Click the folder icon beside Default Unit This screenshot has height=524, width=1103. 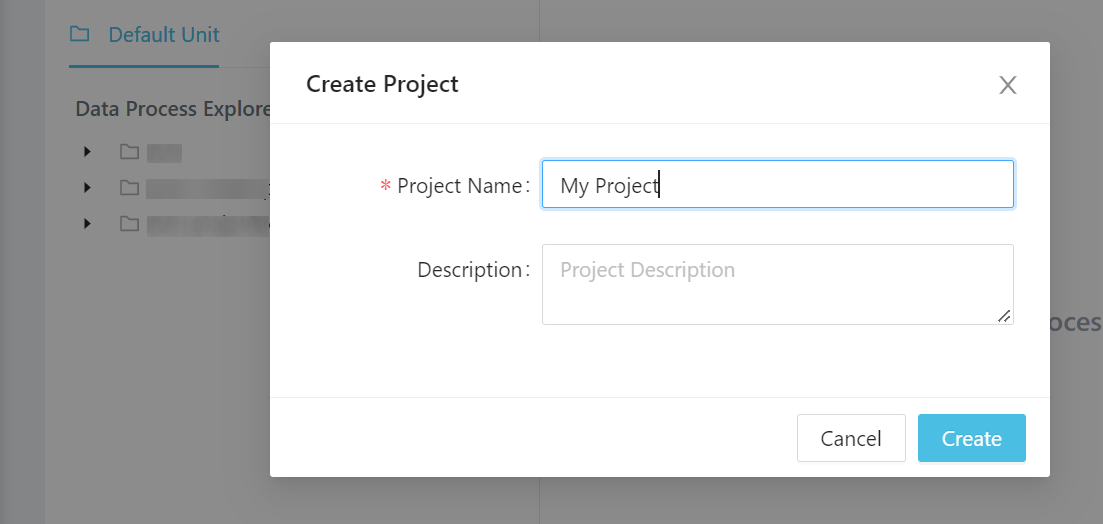click(79, 35)
